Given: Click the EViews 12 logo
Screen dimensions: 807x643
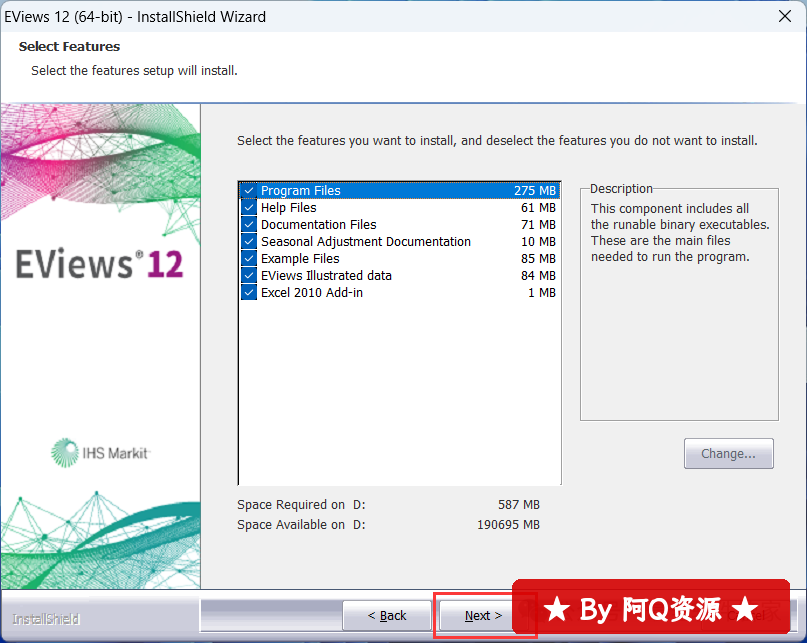Looking at the screenshot, I should [99, 264].
